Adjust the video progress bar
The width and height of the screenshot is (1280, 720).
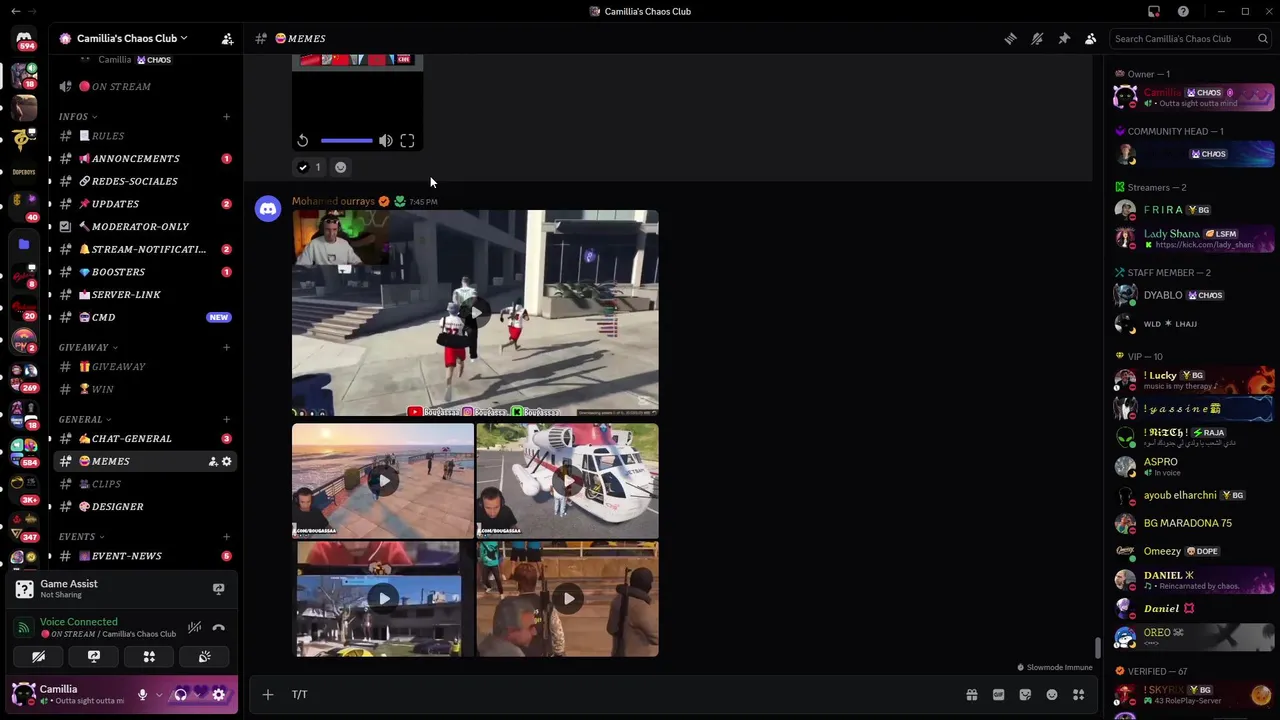tap(347, 141)
